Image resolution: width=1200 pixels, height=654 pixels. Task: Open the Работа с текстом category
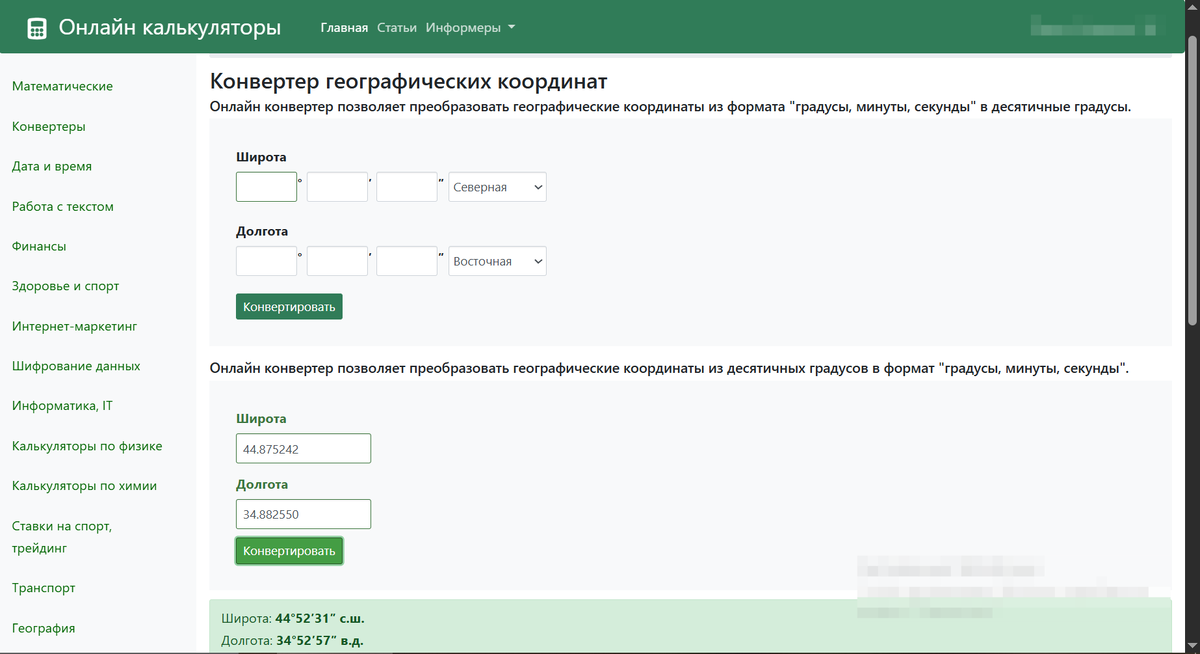(63, 206)
